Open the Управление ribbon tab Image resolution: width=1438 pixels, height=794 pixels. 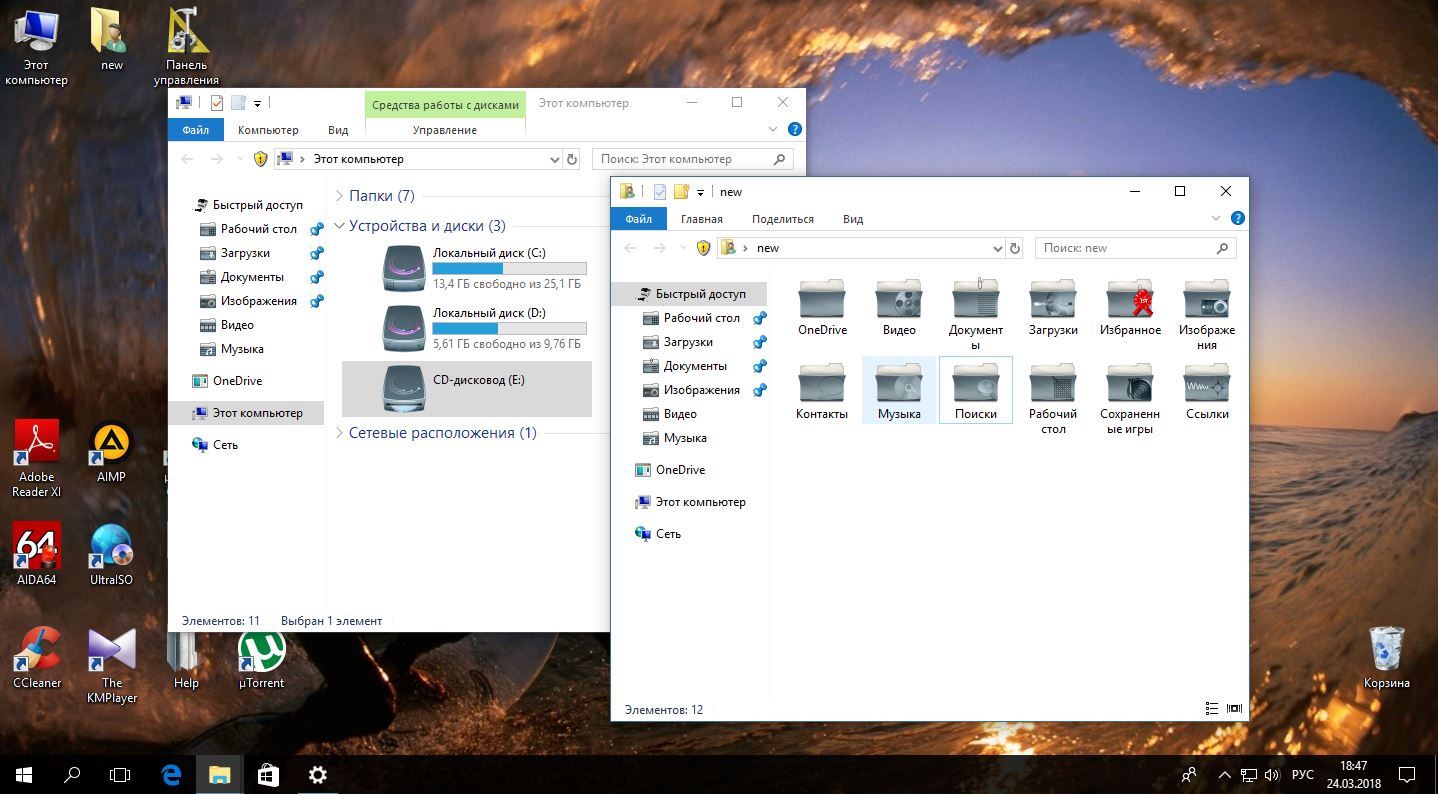pos(444,130)
